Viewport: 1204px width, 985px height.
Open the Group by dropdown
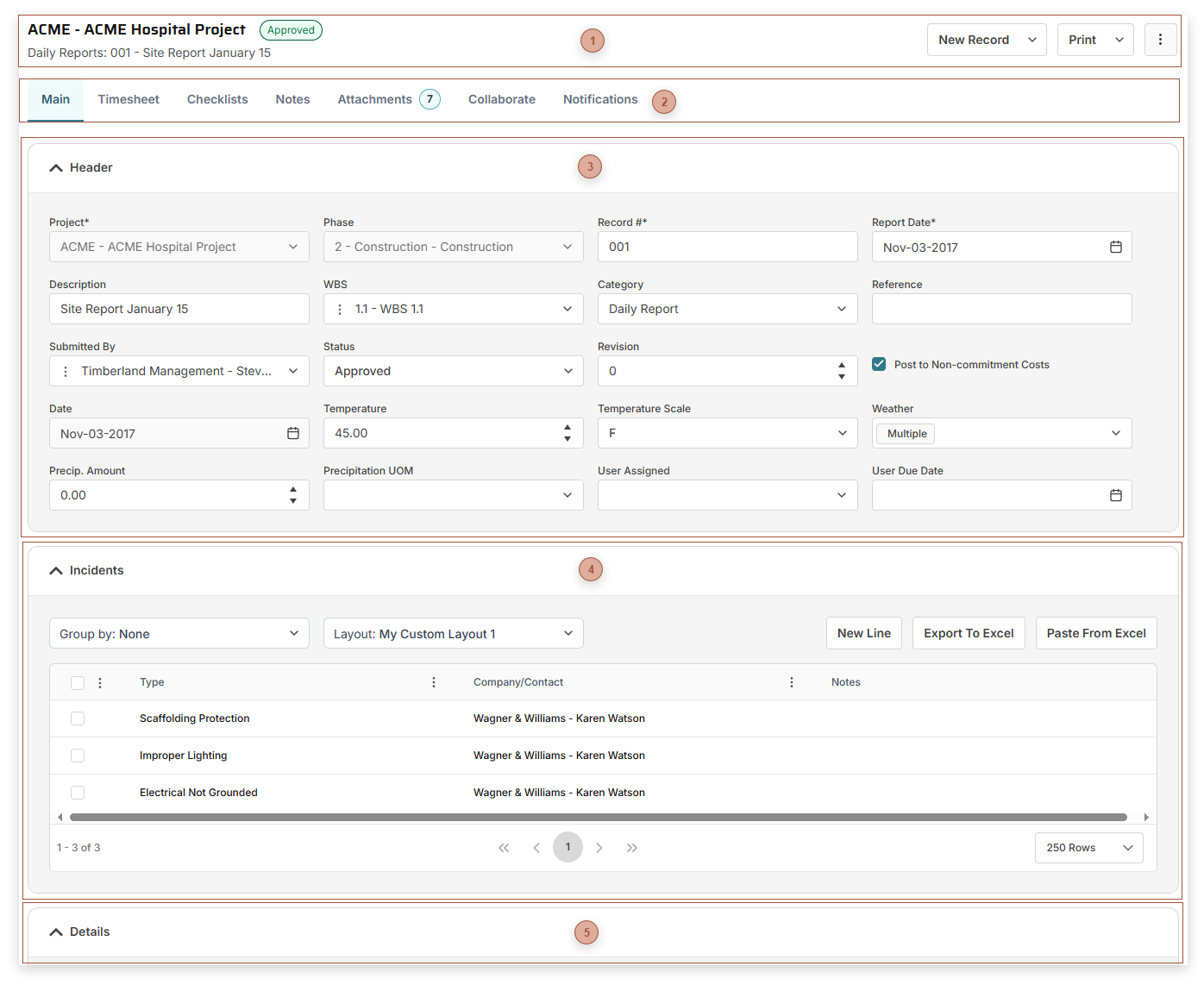point(179,634)
